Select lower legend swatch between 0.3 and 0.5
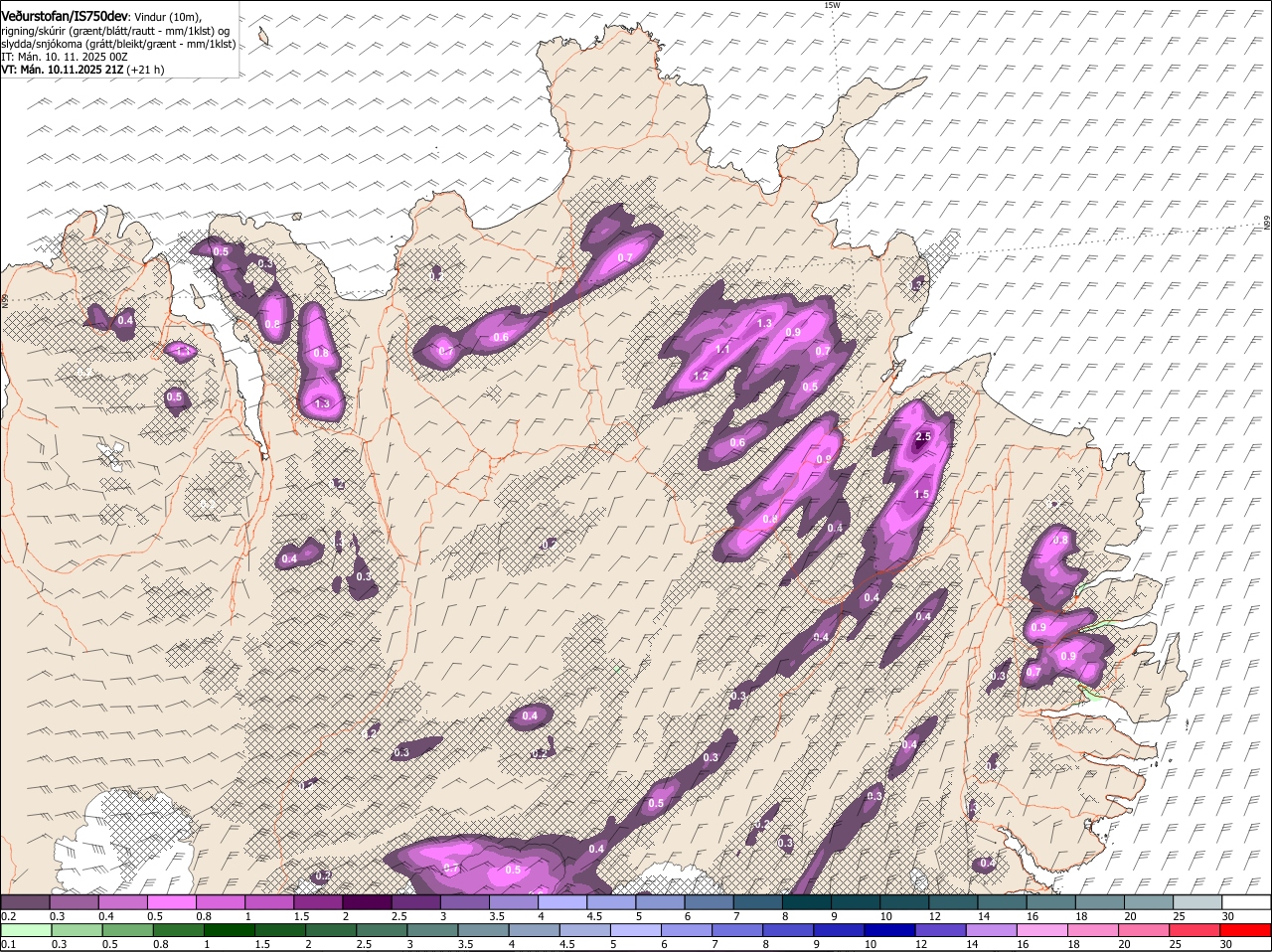 79,930
